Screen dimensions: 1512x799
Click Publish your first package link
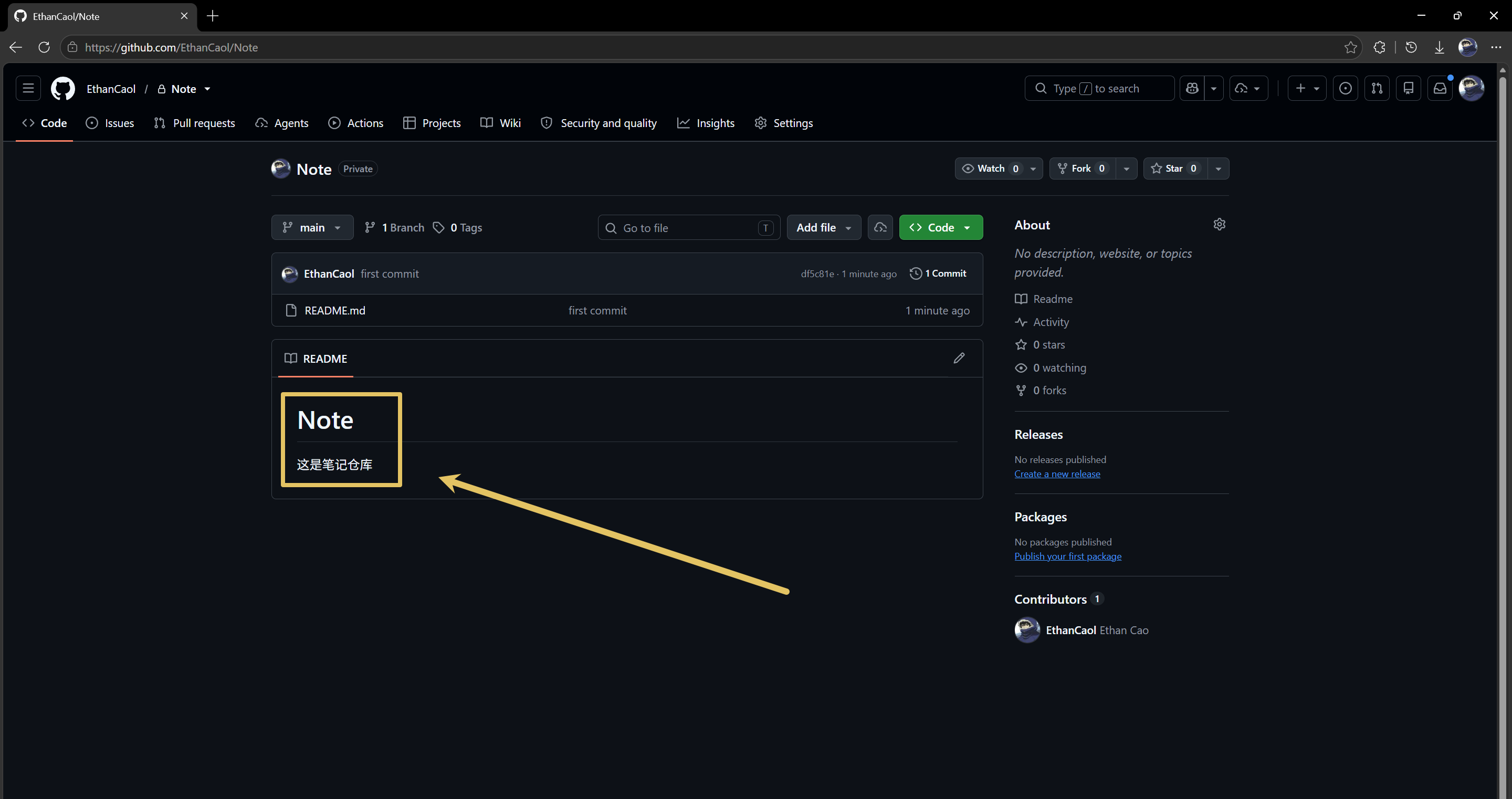pos(1068,556)
